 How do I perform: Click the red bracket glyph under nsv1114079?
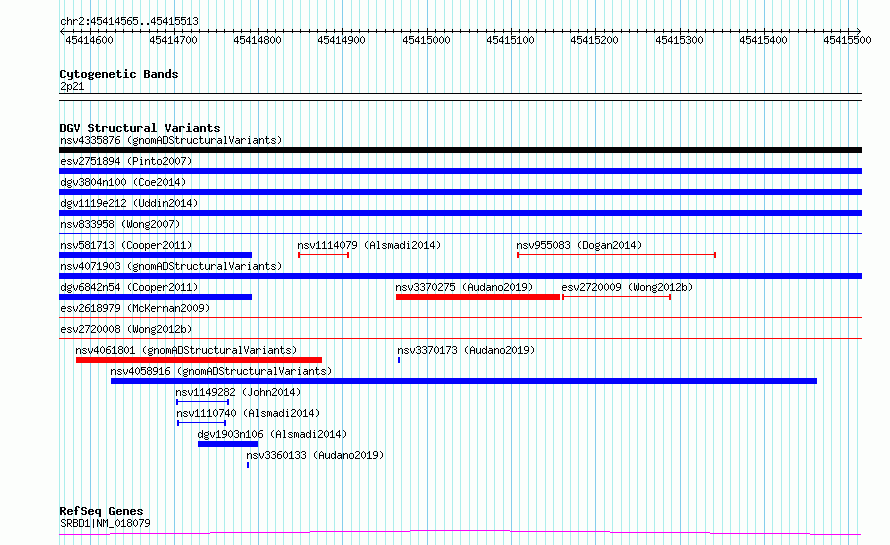pos(324,255)
